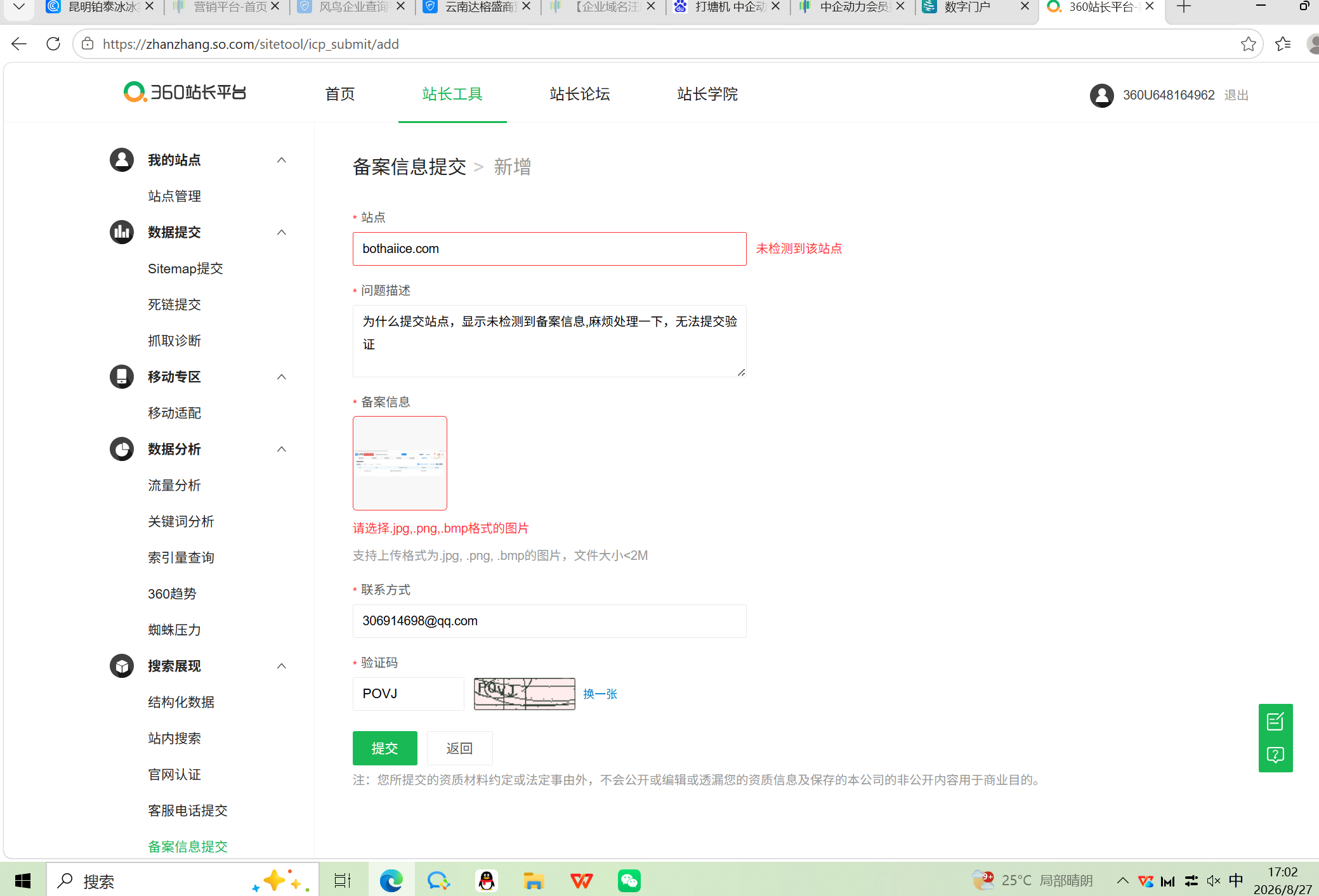1319x896 pixels.
Task: Click the 我的站点 person icon
Action: pos(122,160)
